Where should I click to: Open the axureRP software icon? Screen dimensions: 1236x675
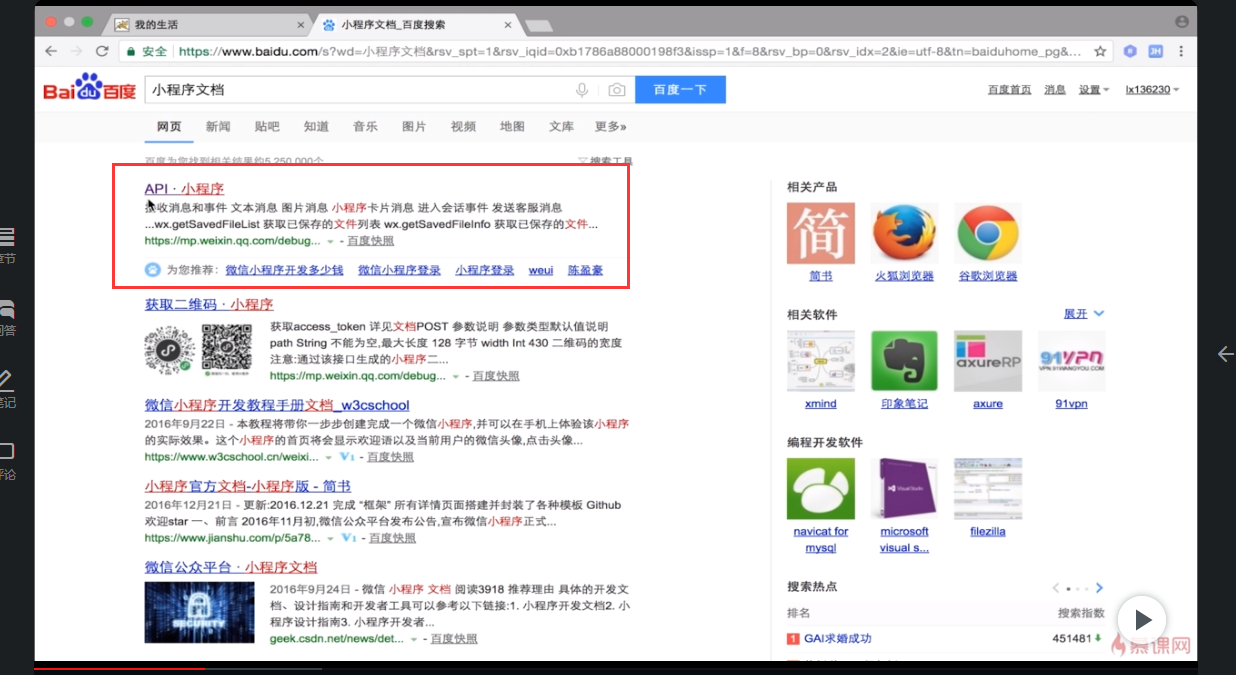click(x=988, y=361)
